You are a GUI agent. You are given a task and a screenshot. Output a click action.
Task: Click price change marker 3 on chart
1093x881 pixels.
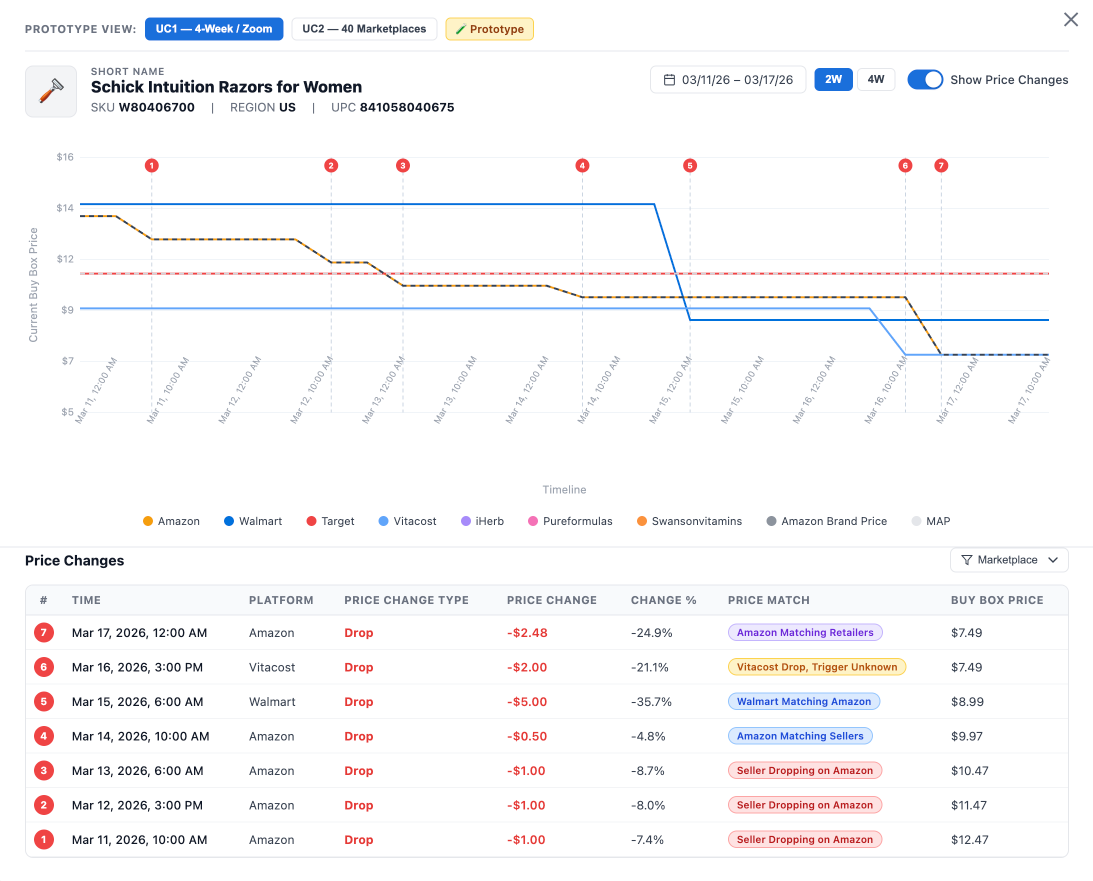[403, 165]
